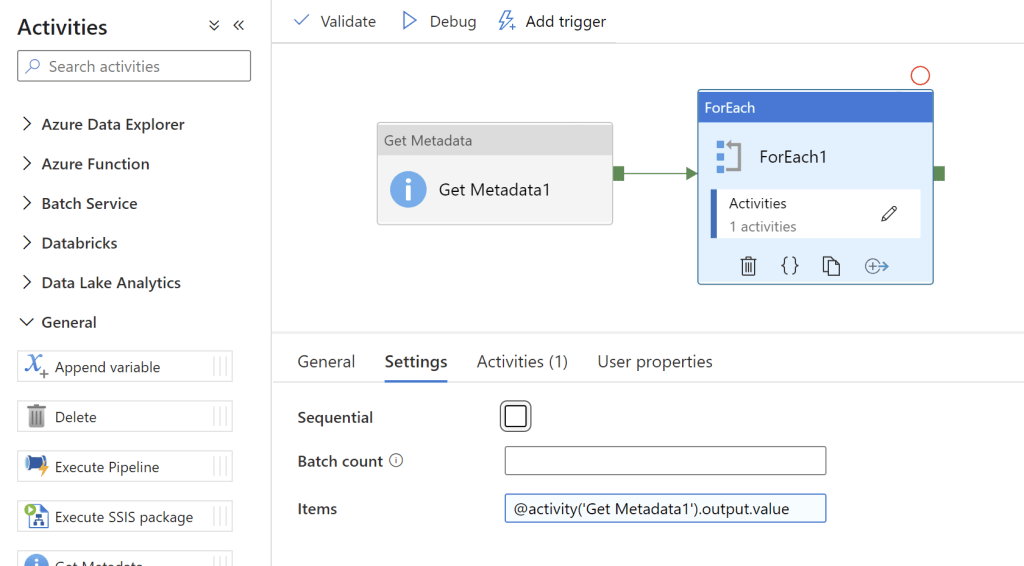Open the Activities (1) tab

coord(522,362)
